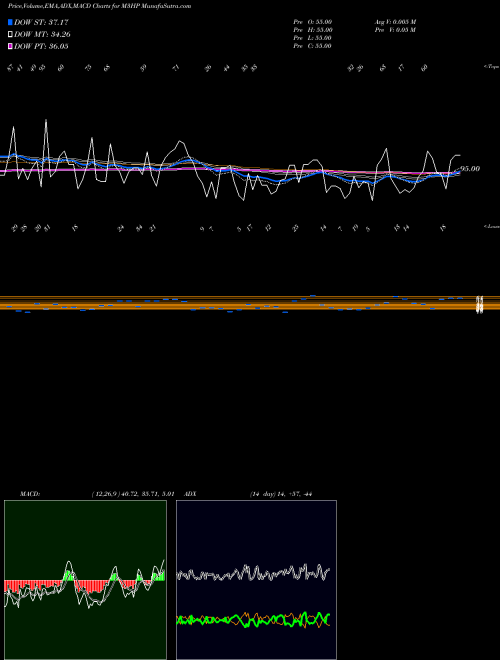
Task: Click the 'Pre L: 35.00' low value
Action: pos(313,38)
